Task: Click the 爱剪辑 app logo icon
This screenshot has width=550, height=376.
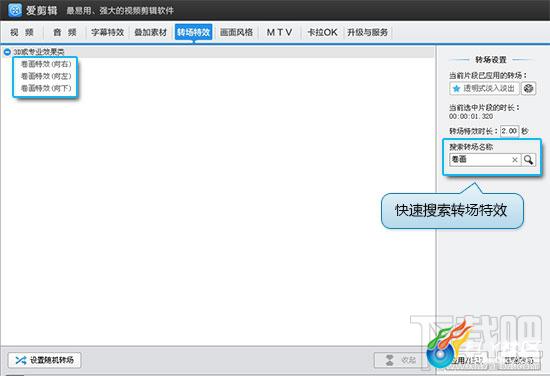Action: coord(15,10)
